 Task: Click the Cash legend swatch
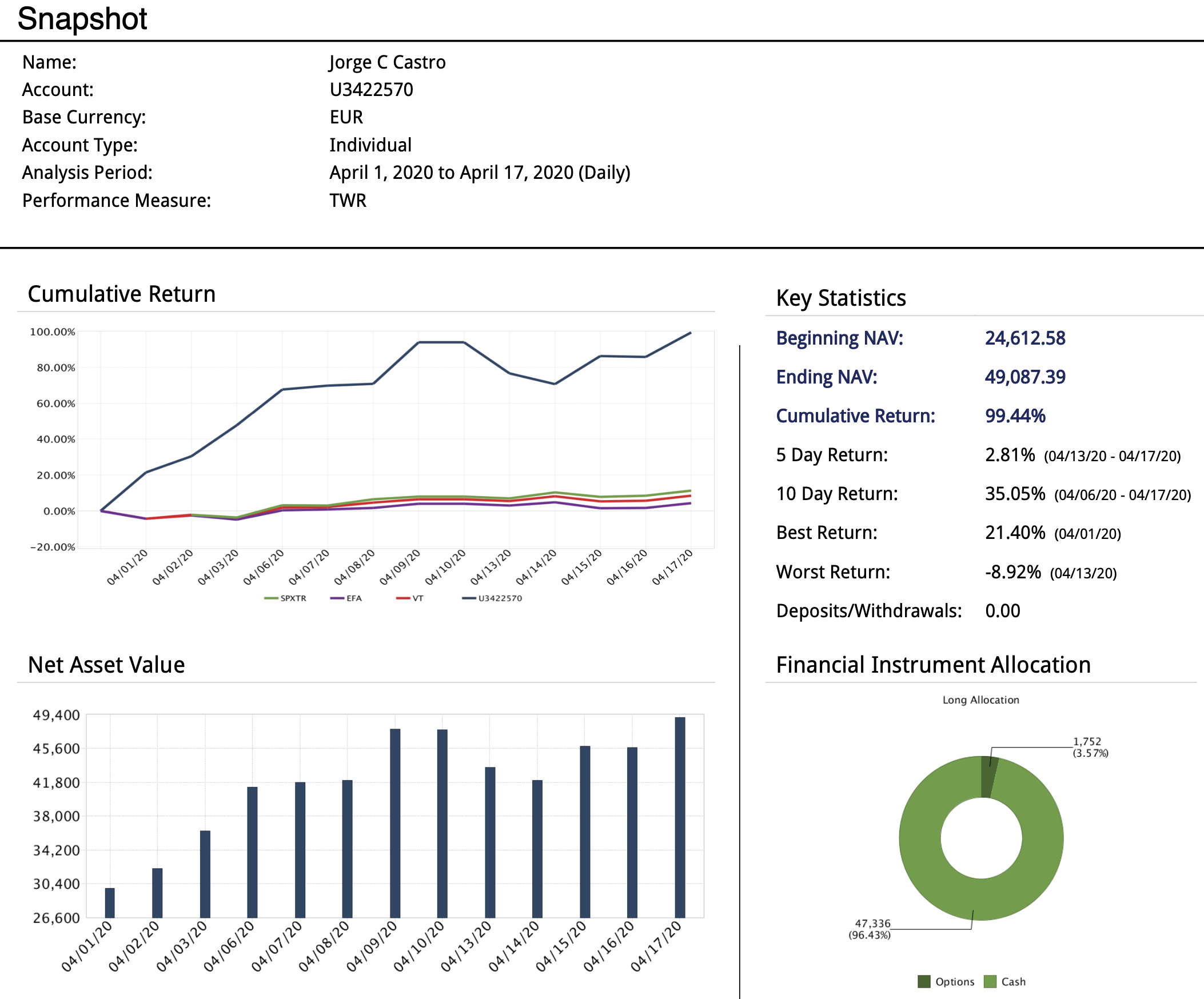pyautogui.click(x=990, y=982)
